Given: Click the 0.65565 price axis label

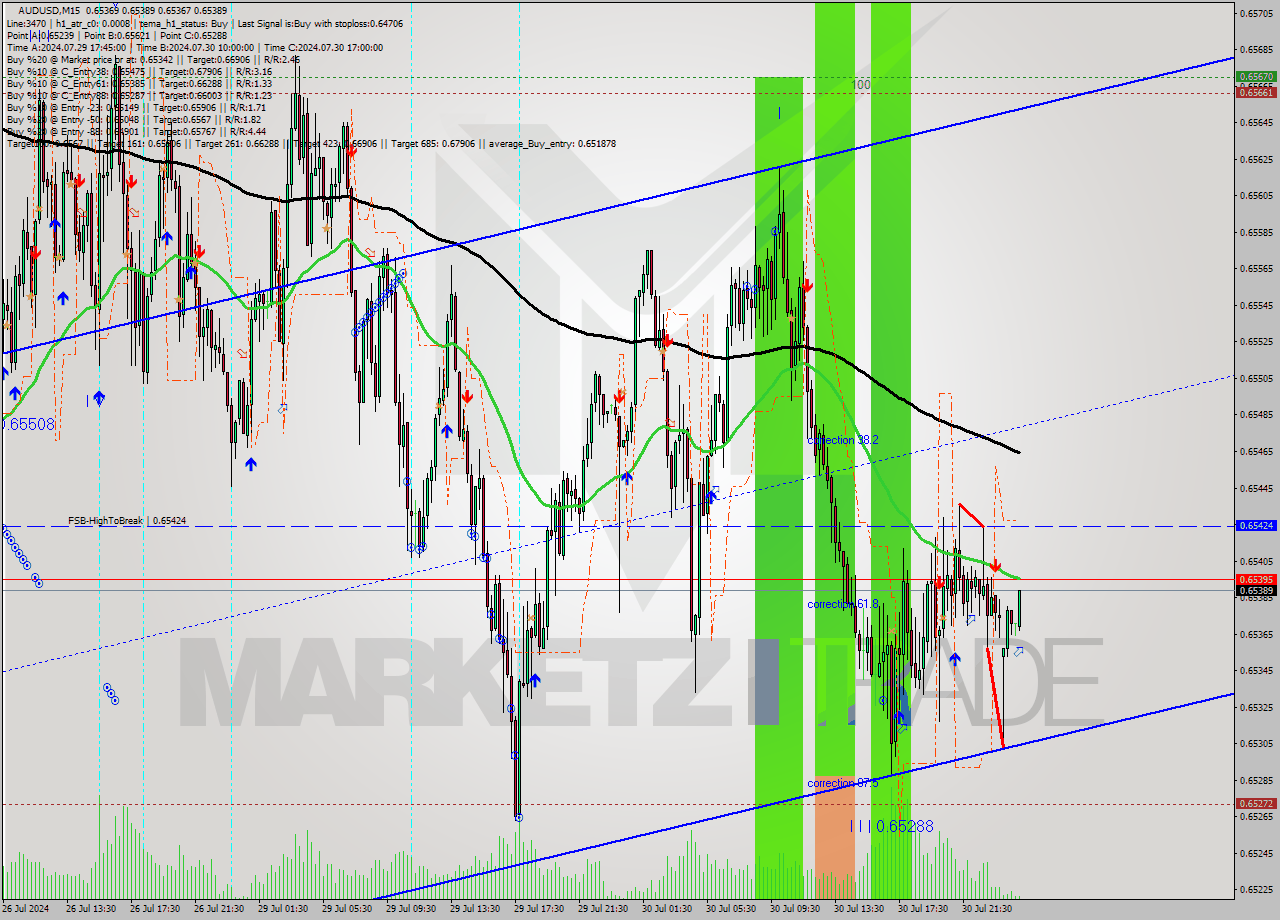Looking at the screenshot, I should [x=1256, y=268].
